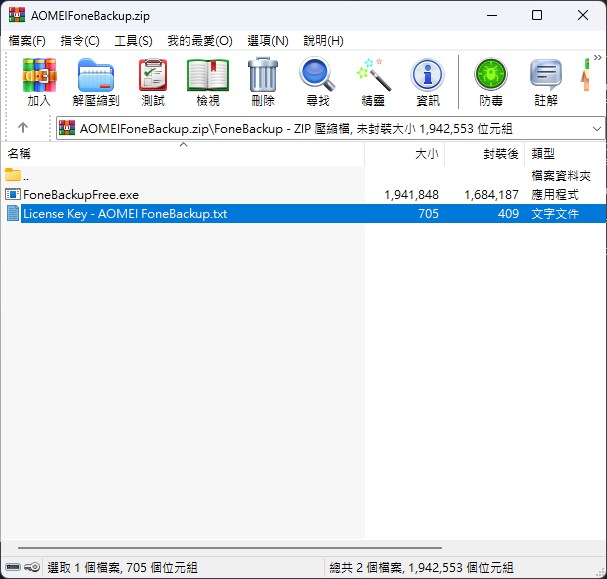
Task: Click the key icon in the status bar
Action: (x=32, y=567)
